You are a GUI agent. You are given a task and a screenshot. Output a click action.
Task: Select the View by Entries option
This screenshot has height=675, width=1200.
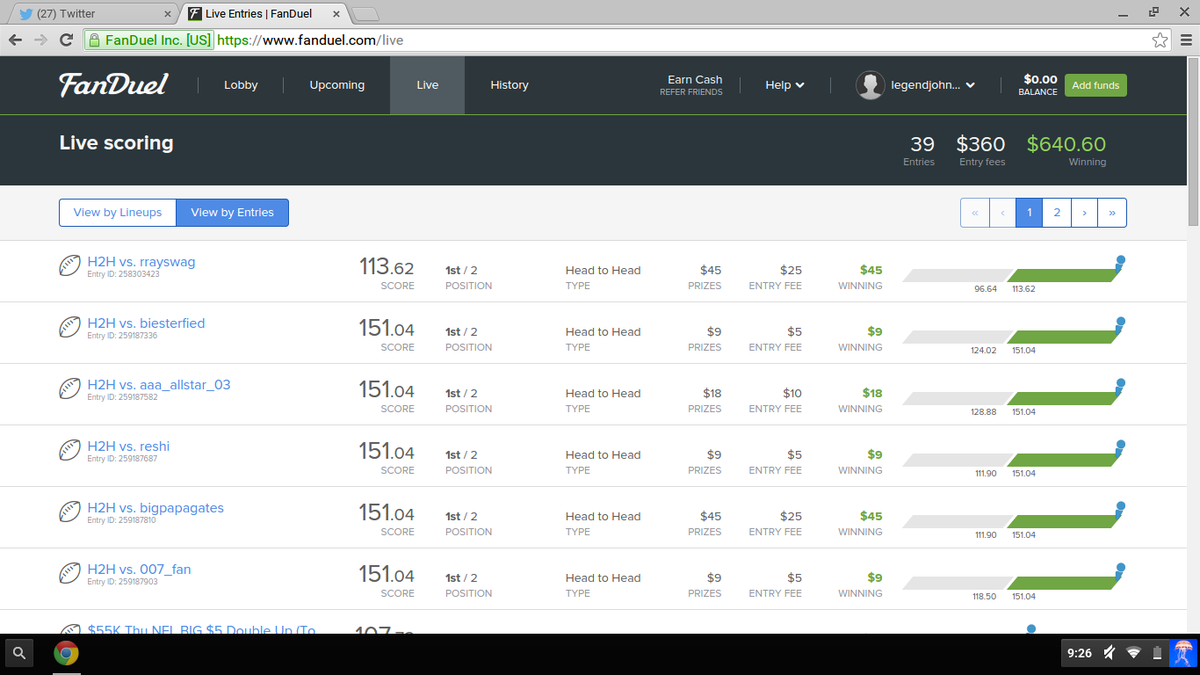(232, 212)
